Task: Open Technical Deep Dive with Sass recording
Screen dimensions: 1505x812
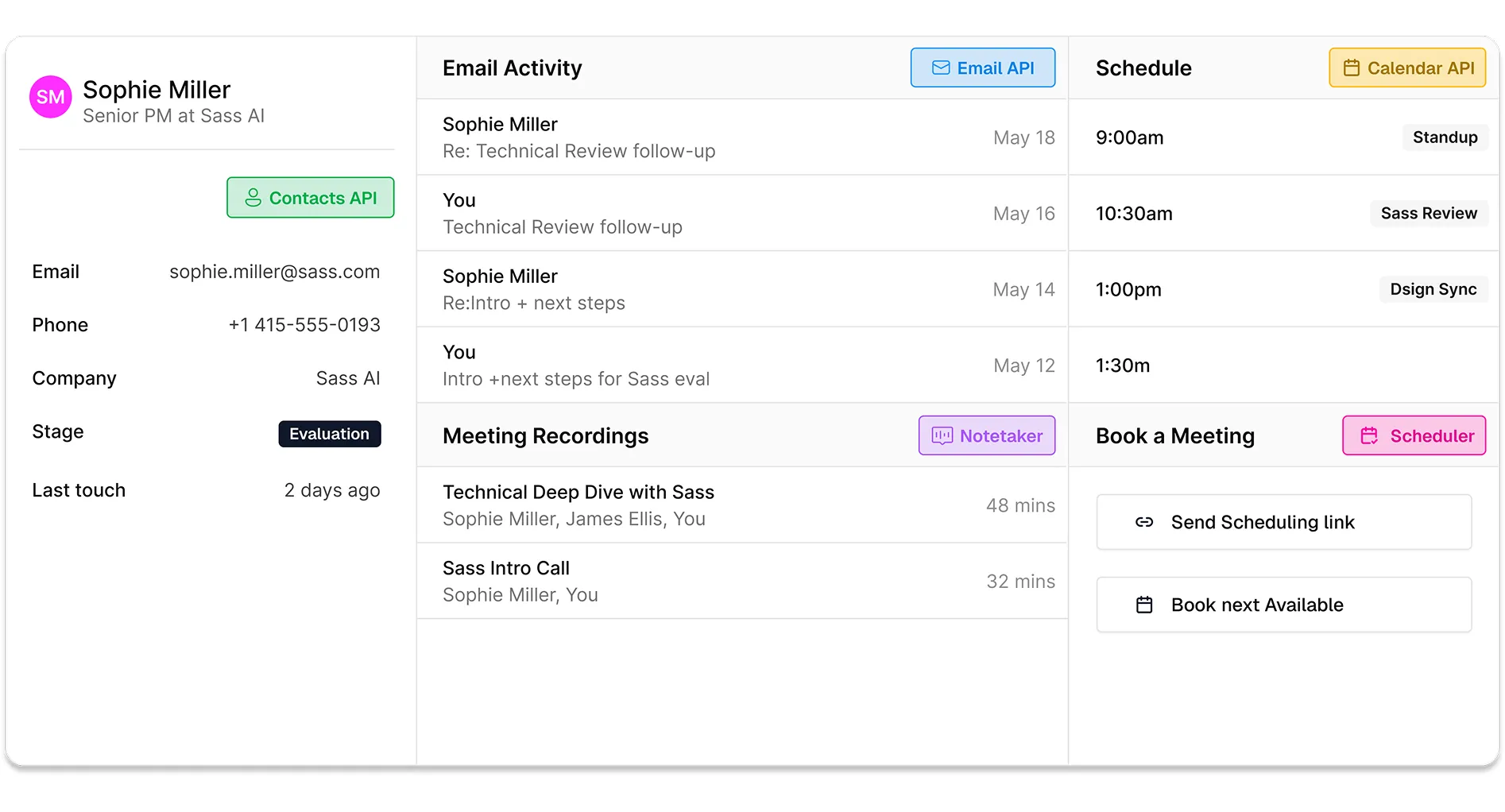Action: 742,505
